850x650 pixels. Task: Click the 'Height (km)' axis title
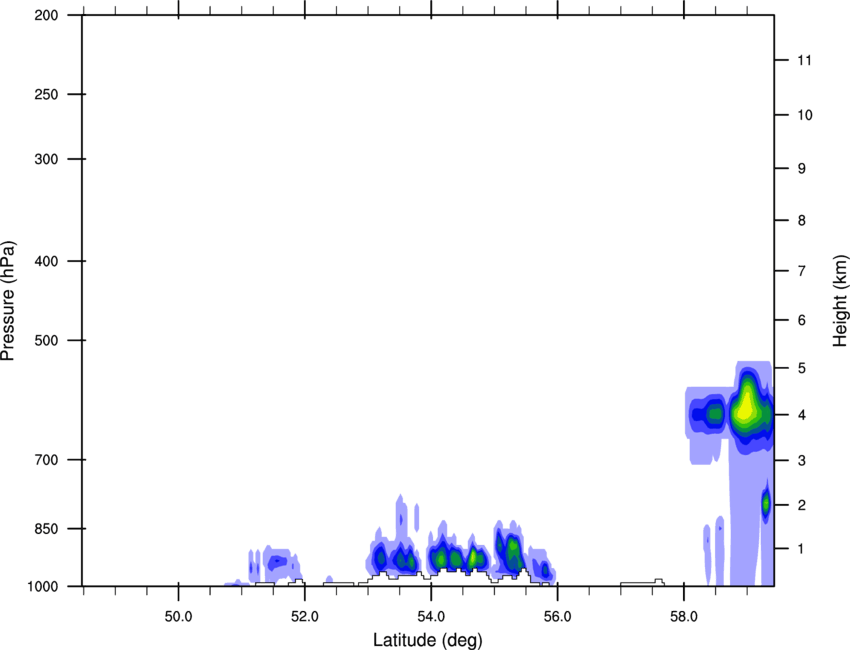pyautogui.click(x=840, y=301)
